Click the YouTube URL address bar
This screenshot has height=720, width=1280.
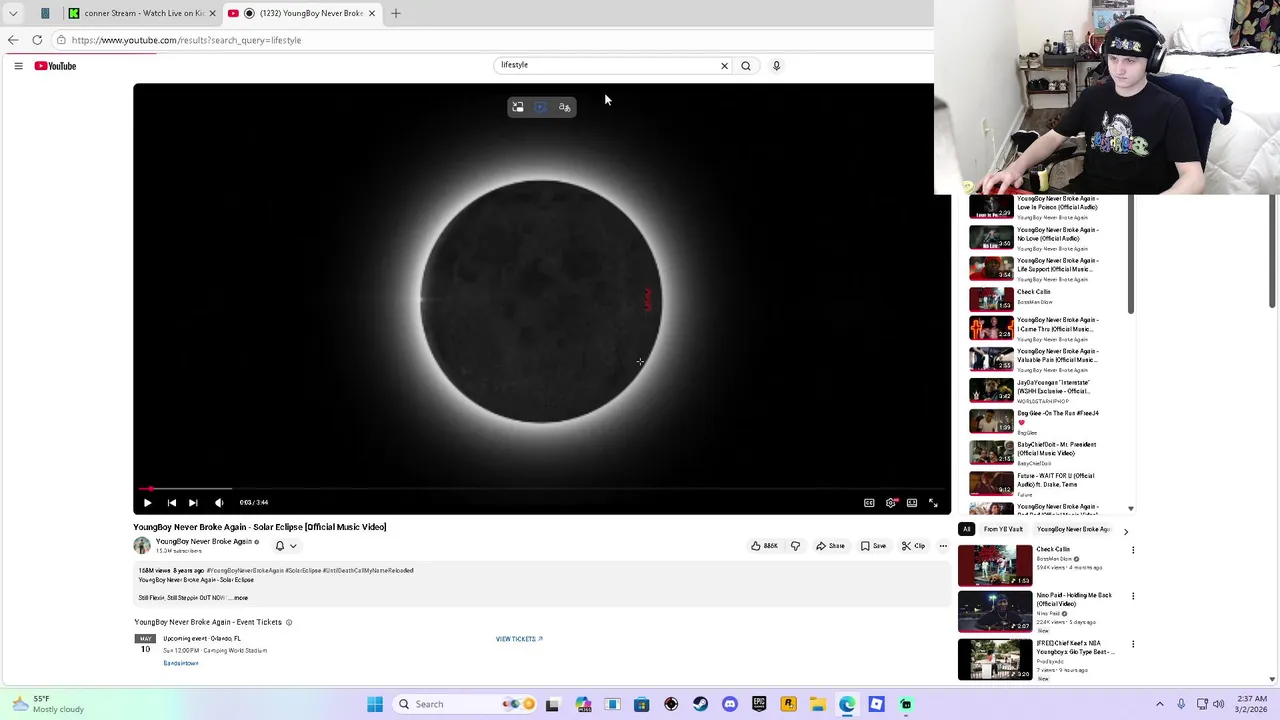pyautogui.click(x=490, y=40)
